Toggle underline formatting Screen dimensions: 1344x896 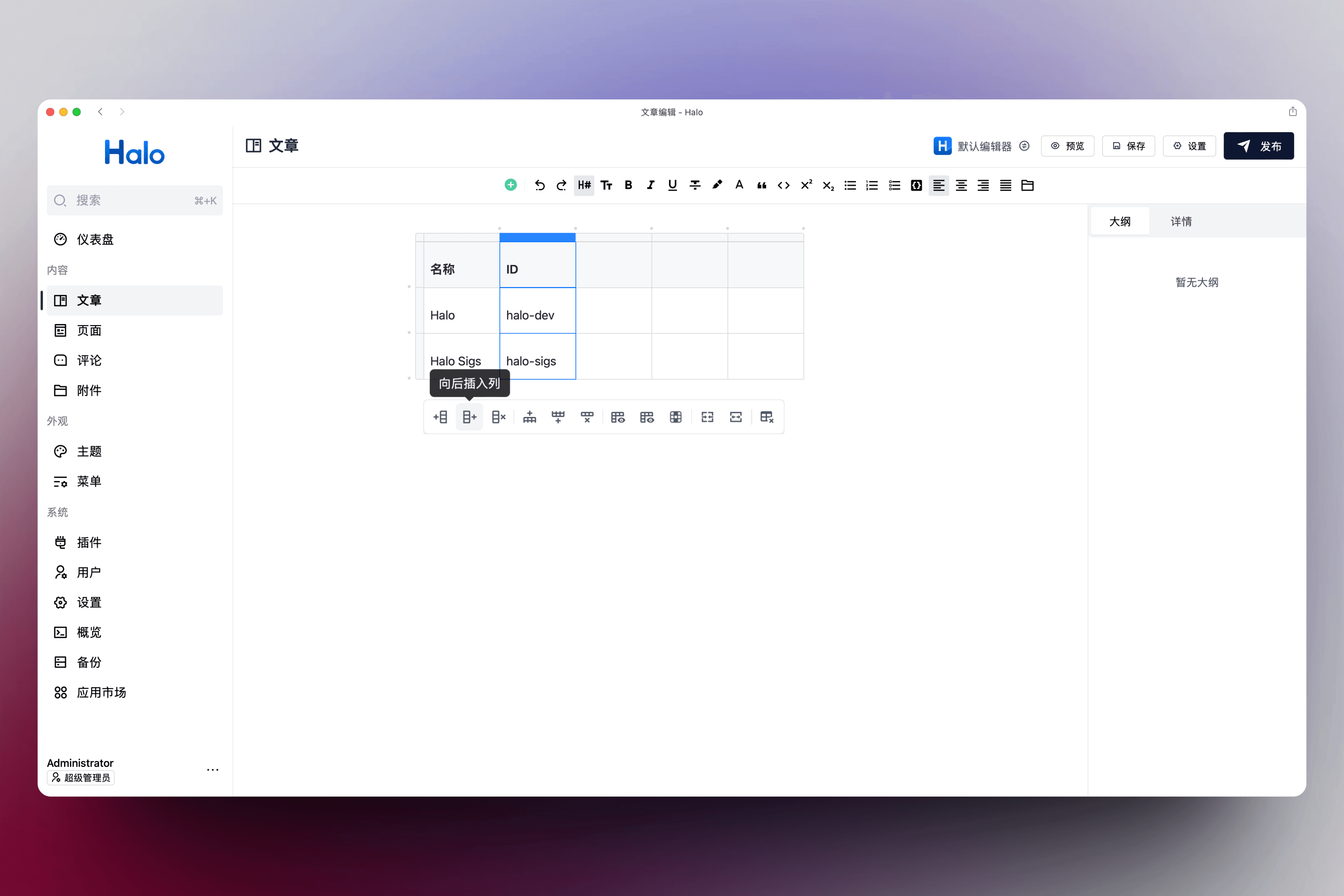[x=673, y=185]
